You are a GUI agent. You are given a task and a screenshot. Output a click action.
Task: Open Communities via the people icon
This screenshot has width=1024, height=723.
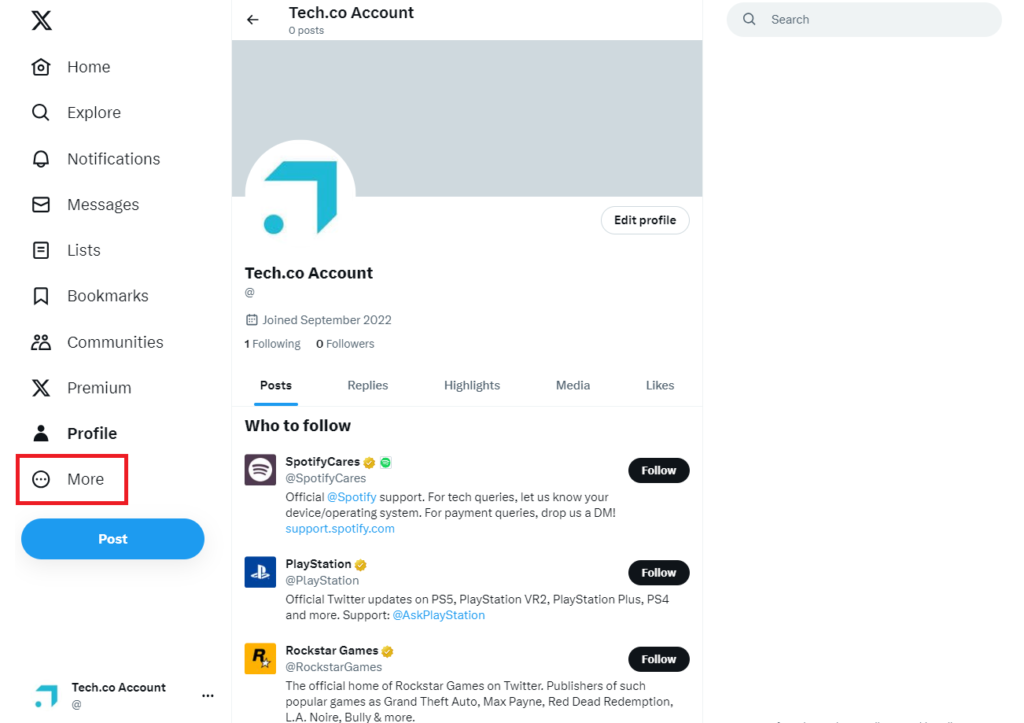(x=40, y=341)
